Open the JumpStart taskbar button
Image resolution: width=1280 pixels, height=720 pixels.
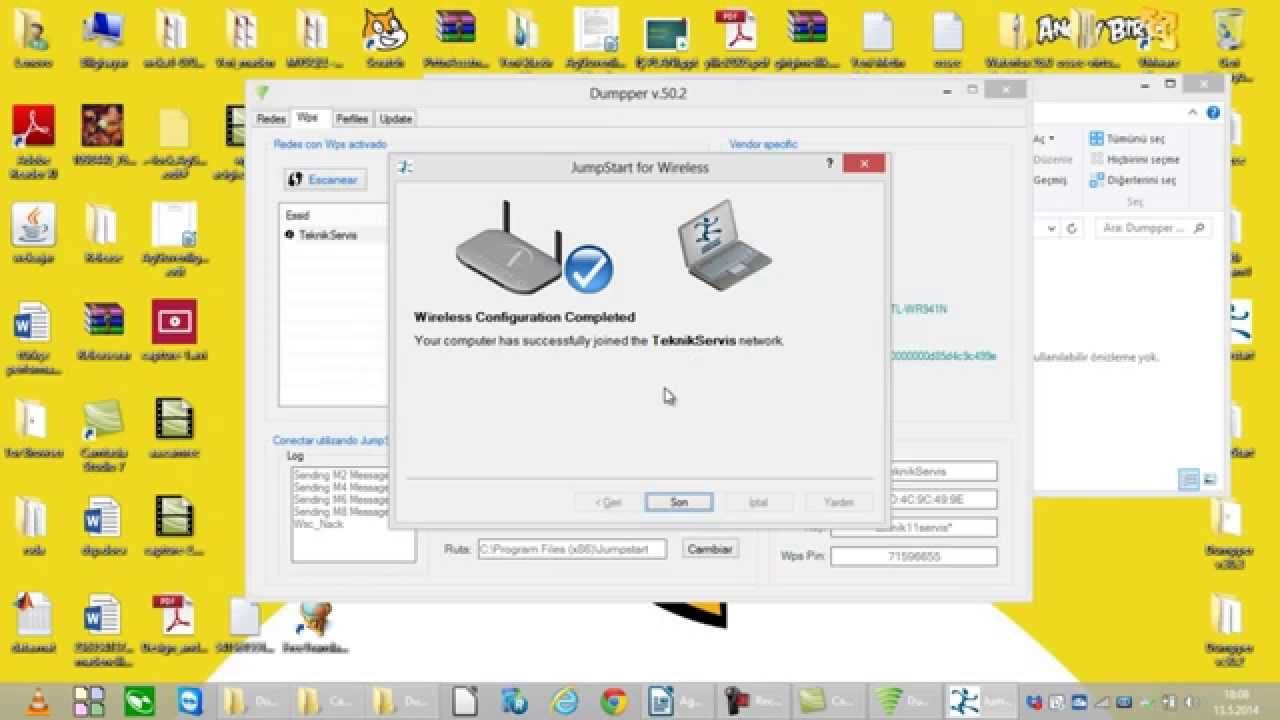(x=982, y=701)
